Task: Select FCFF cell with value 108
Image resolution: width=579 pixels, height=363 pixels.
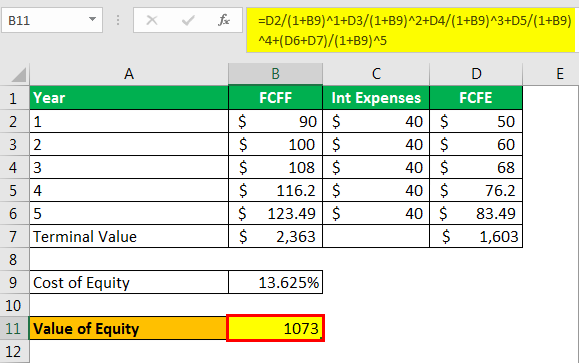Action: point(275,167)
